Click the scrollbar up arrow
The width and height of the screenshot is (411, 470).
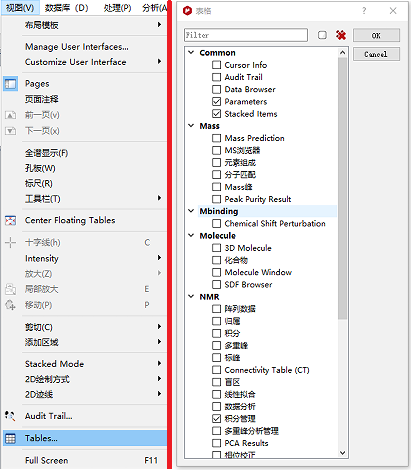342,52
